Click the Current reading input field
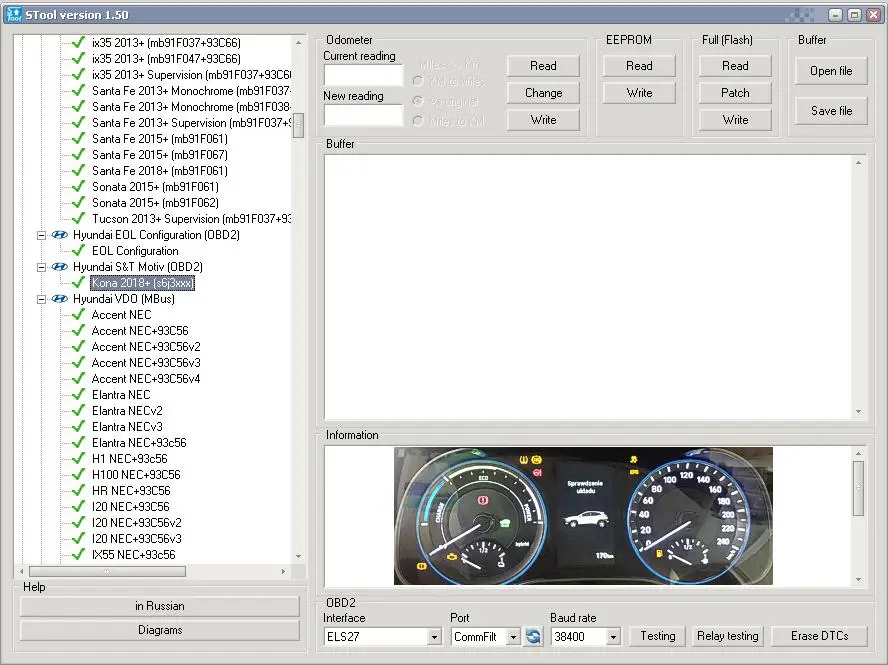 [x=363, y=75]
